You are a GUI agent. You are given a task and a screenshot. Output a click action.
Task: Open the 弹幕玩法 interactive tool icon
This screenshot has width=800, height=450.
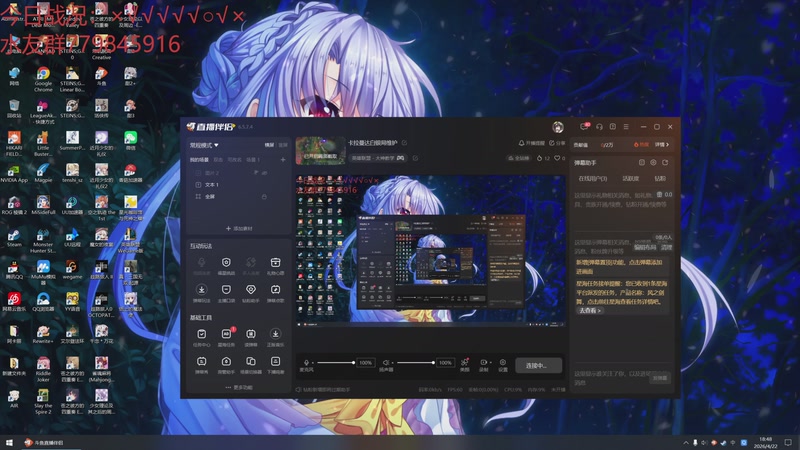click(201, 291)
